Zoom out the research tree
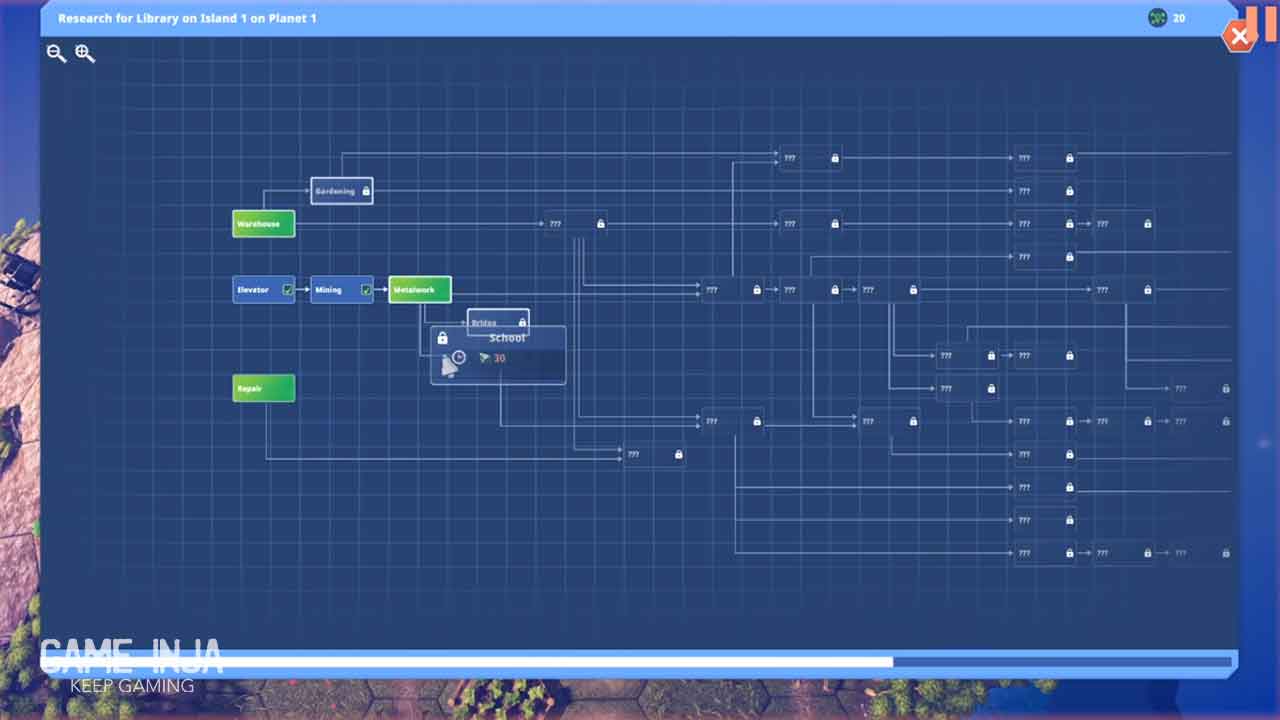Viewport: 1280px width, 720px height. tap(56, 54)
